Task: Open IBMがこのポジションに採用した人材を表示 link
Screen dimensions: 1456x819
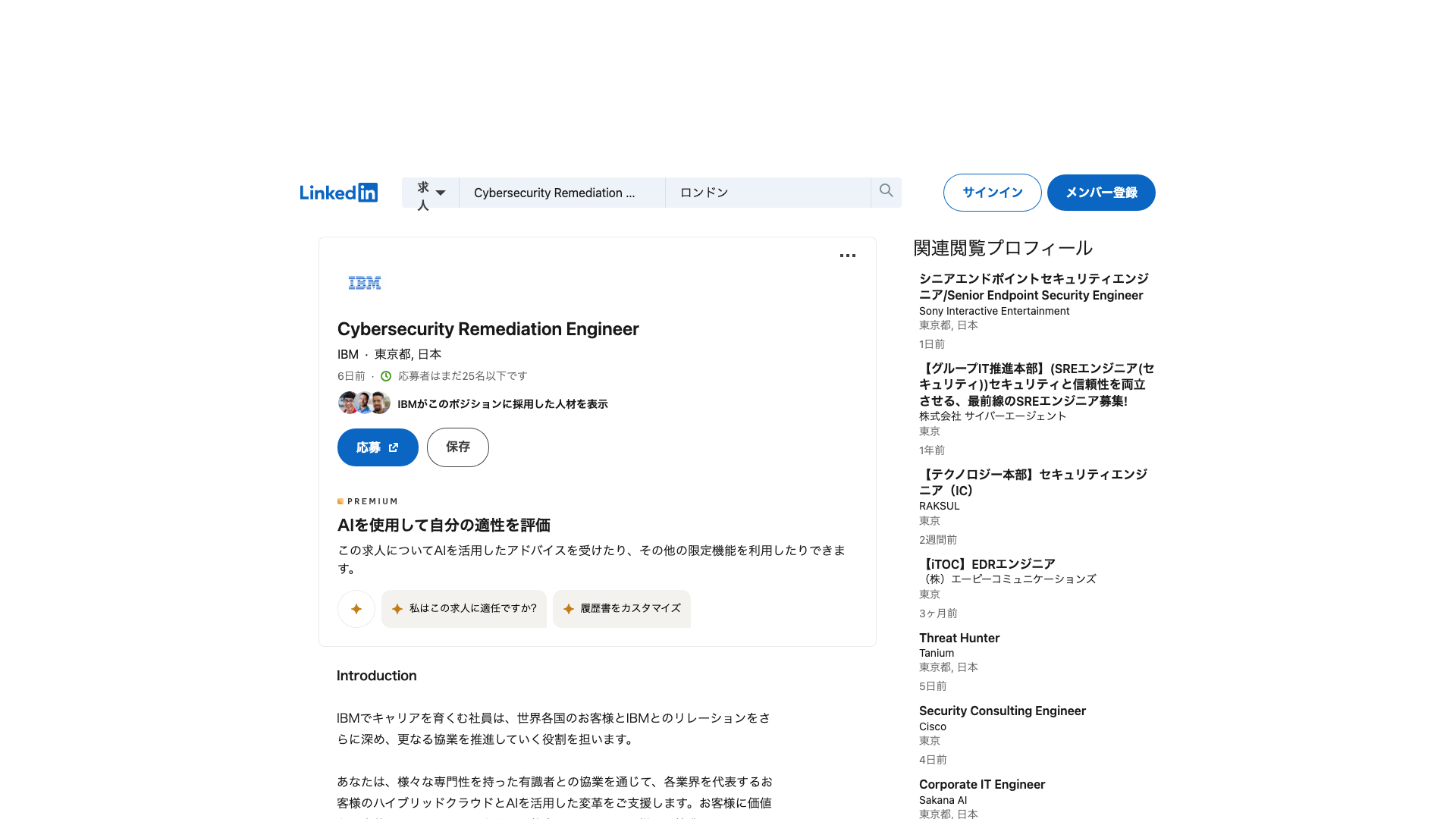Action: click(x=502, y=404)
